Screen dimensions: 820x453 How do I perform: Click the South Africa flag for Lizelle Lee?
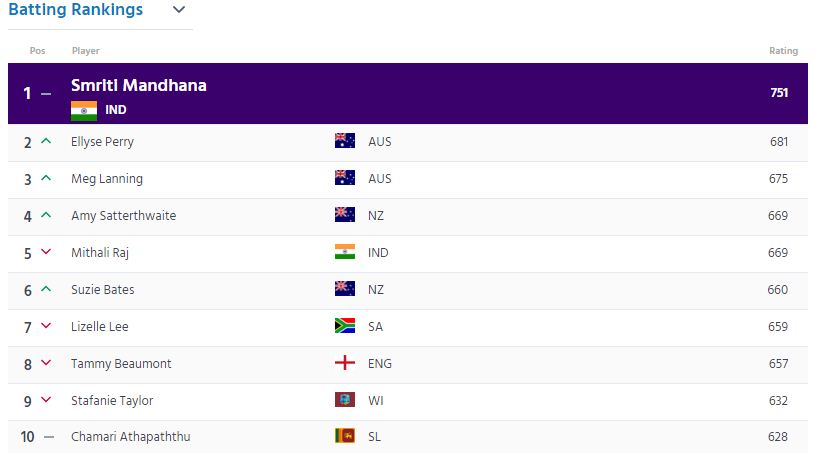click(x=345, y=325)
